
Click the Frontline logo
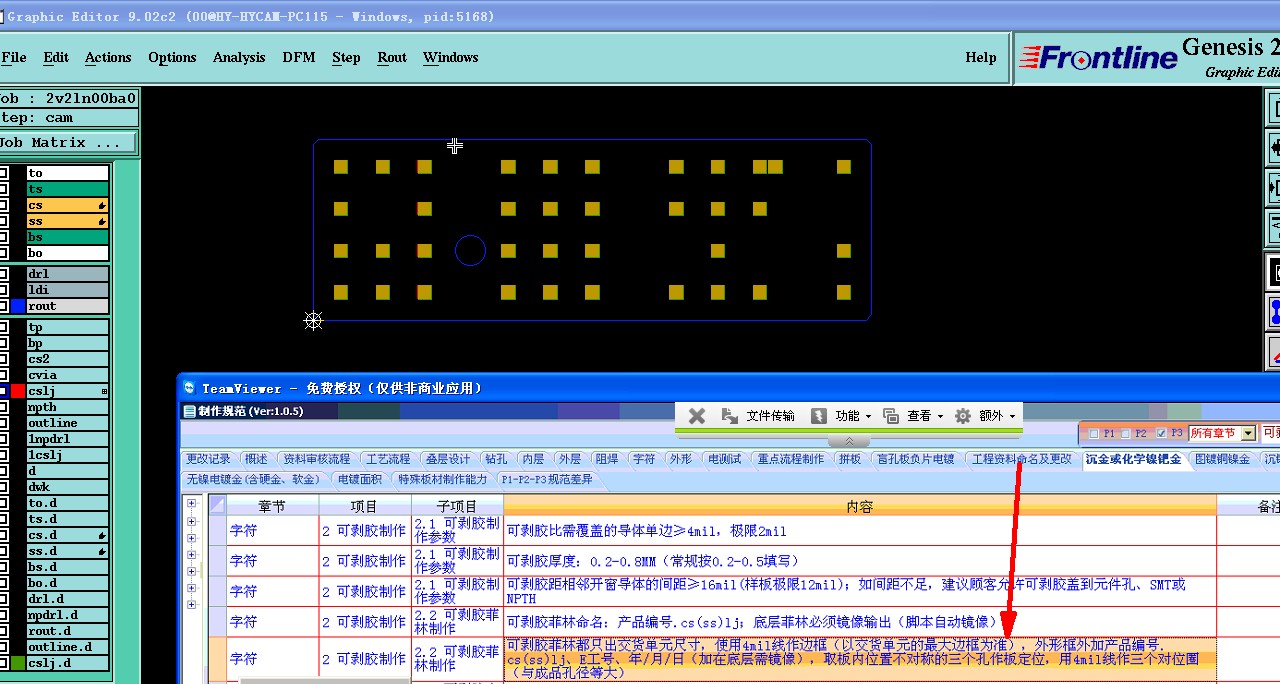(1098, 58)
